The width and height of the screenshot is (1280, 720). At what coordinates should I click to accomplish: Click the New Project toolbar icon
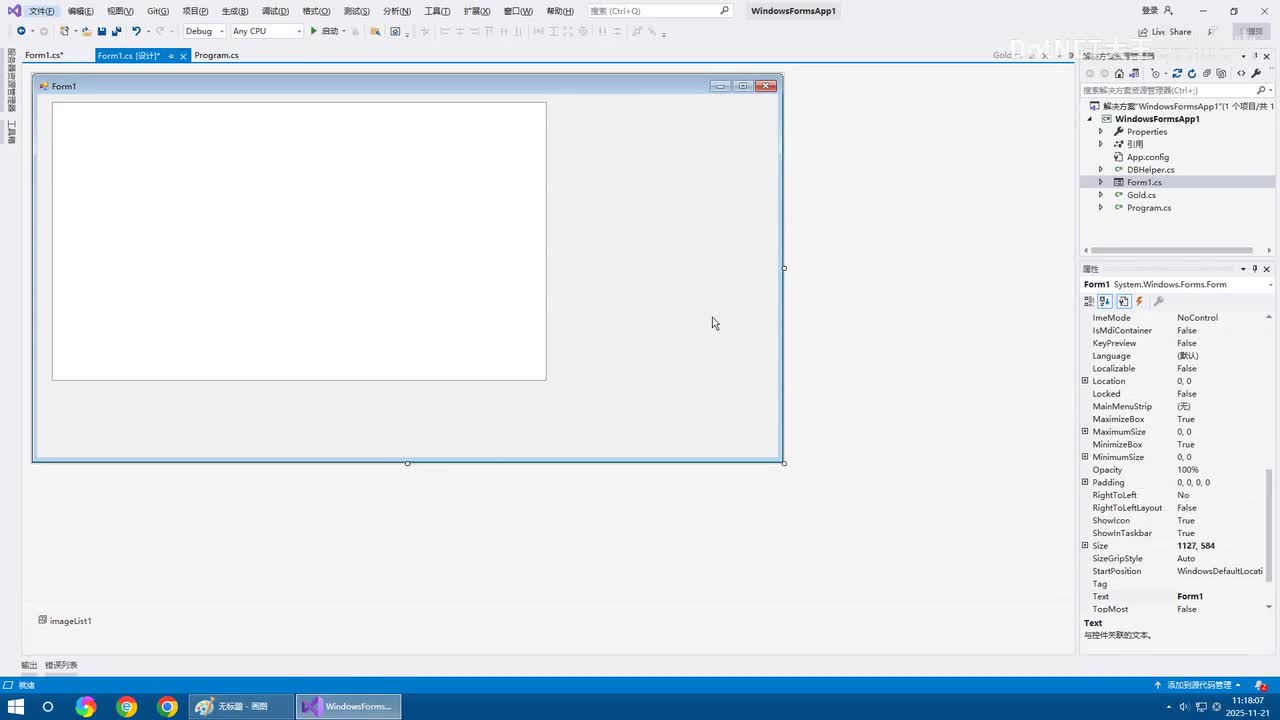[x=64, y=31]
